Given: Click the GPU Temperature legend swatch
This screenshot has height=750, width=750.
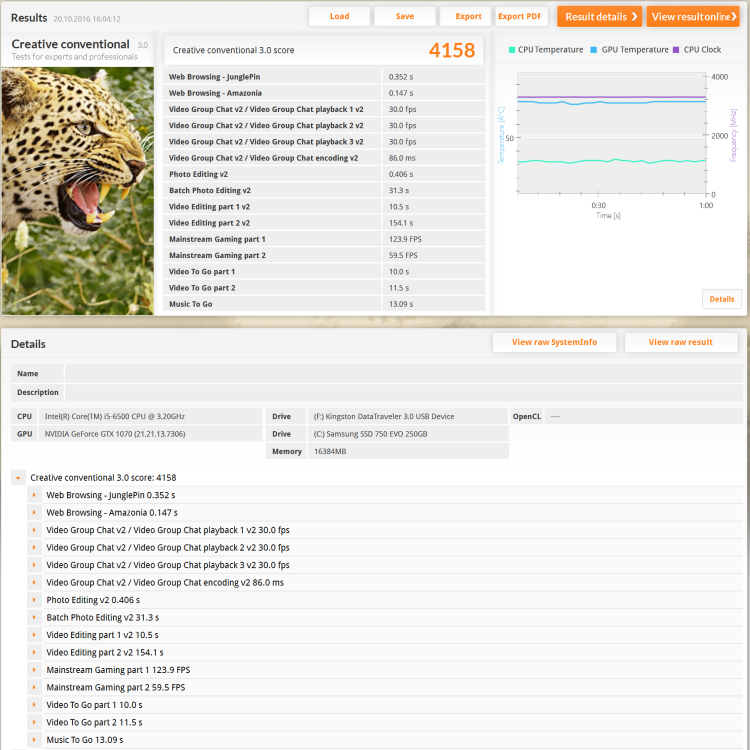Looking at the screenshot, I should (x=594, y=50).
